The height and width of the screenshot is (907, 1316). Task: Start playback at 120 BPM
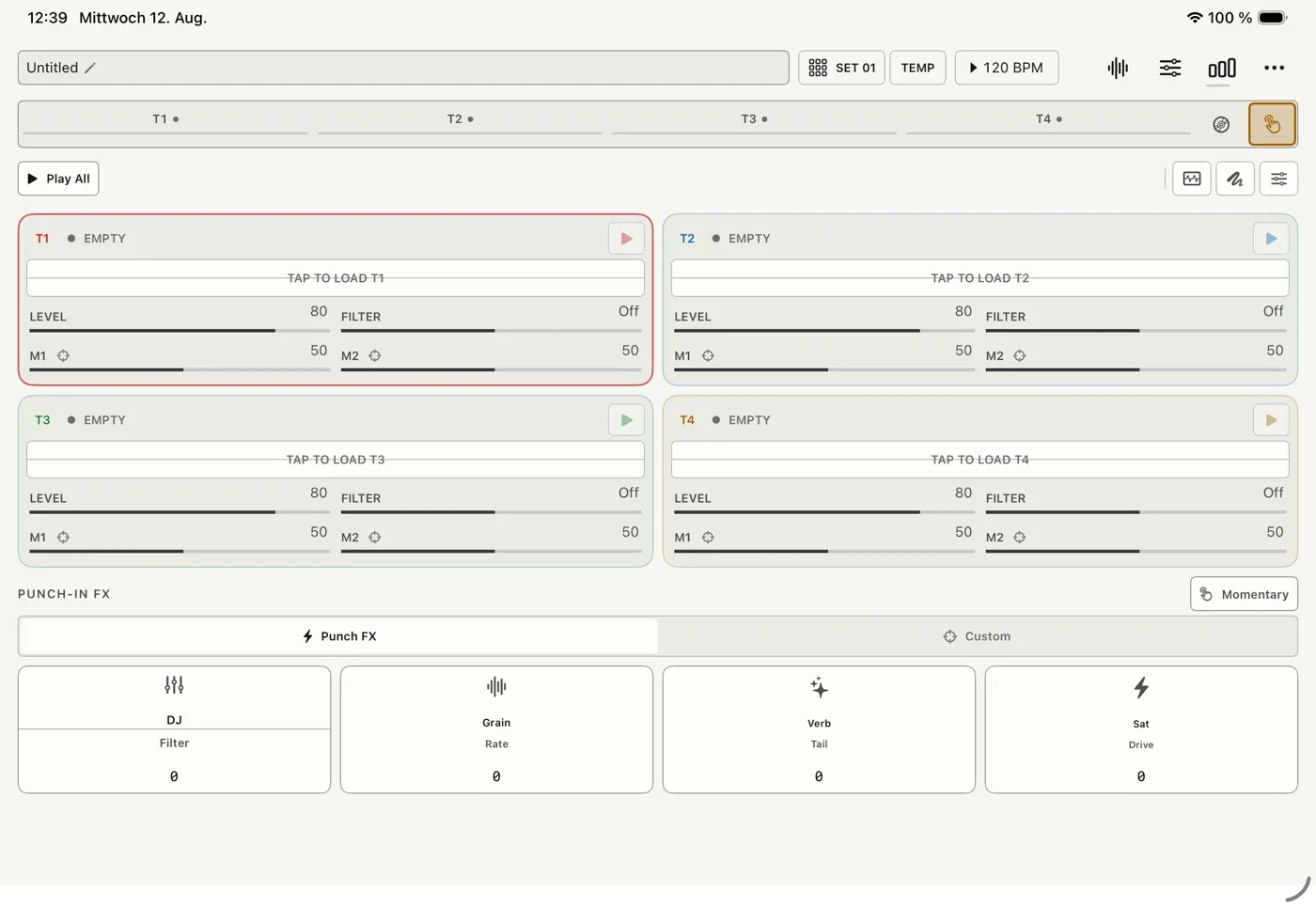[x=1007, y=68]
